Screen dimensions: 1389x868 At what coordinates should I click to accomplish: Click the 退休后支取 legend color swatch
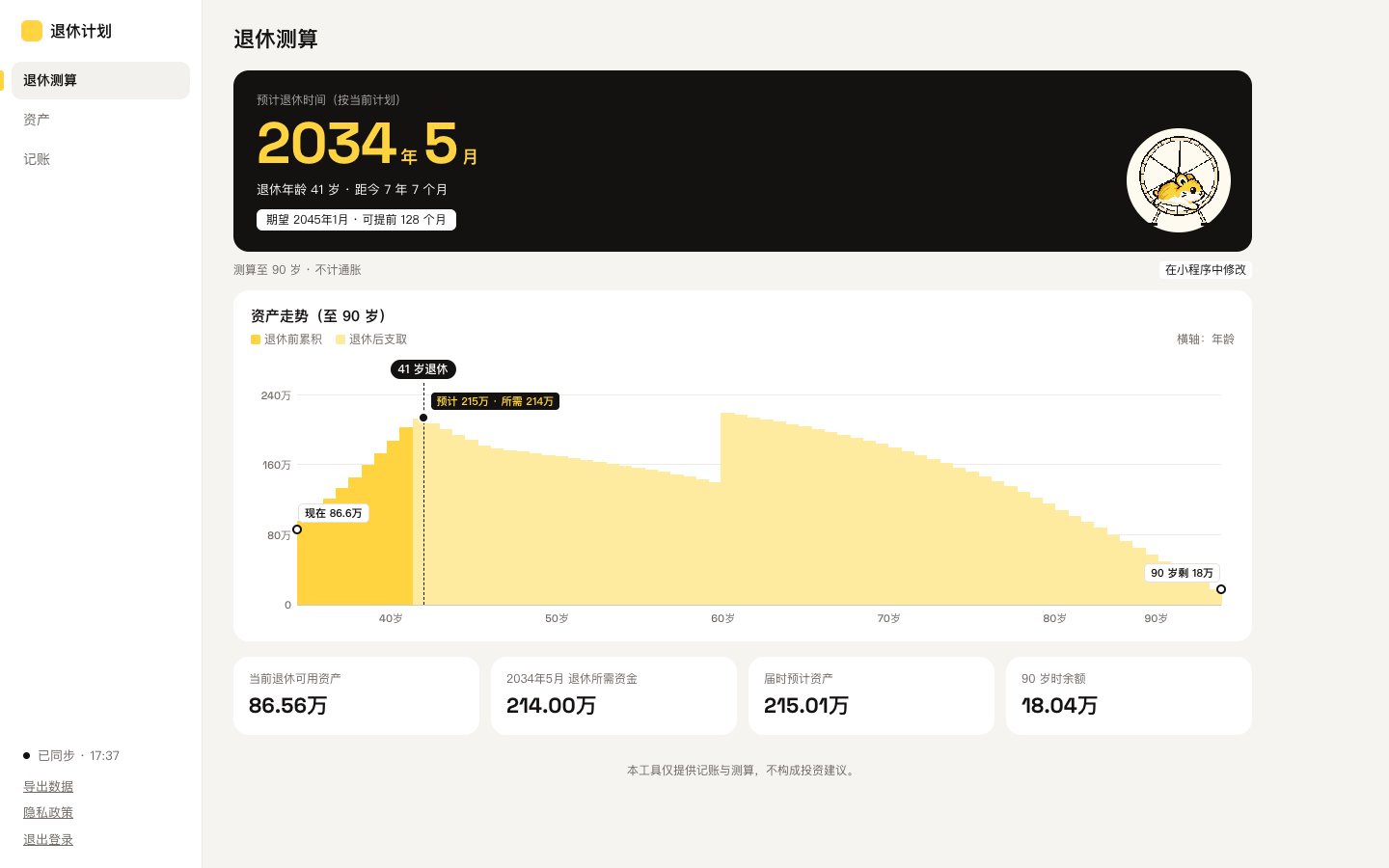click(340, 339)
